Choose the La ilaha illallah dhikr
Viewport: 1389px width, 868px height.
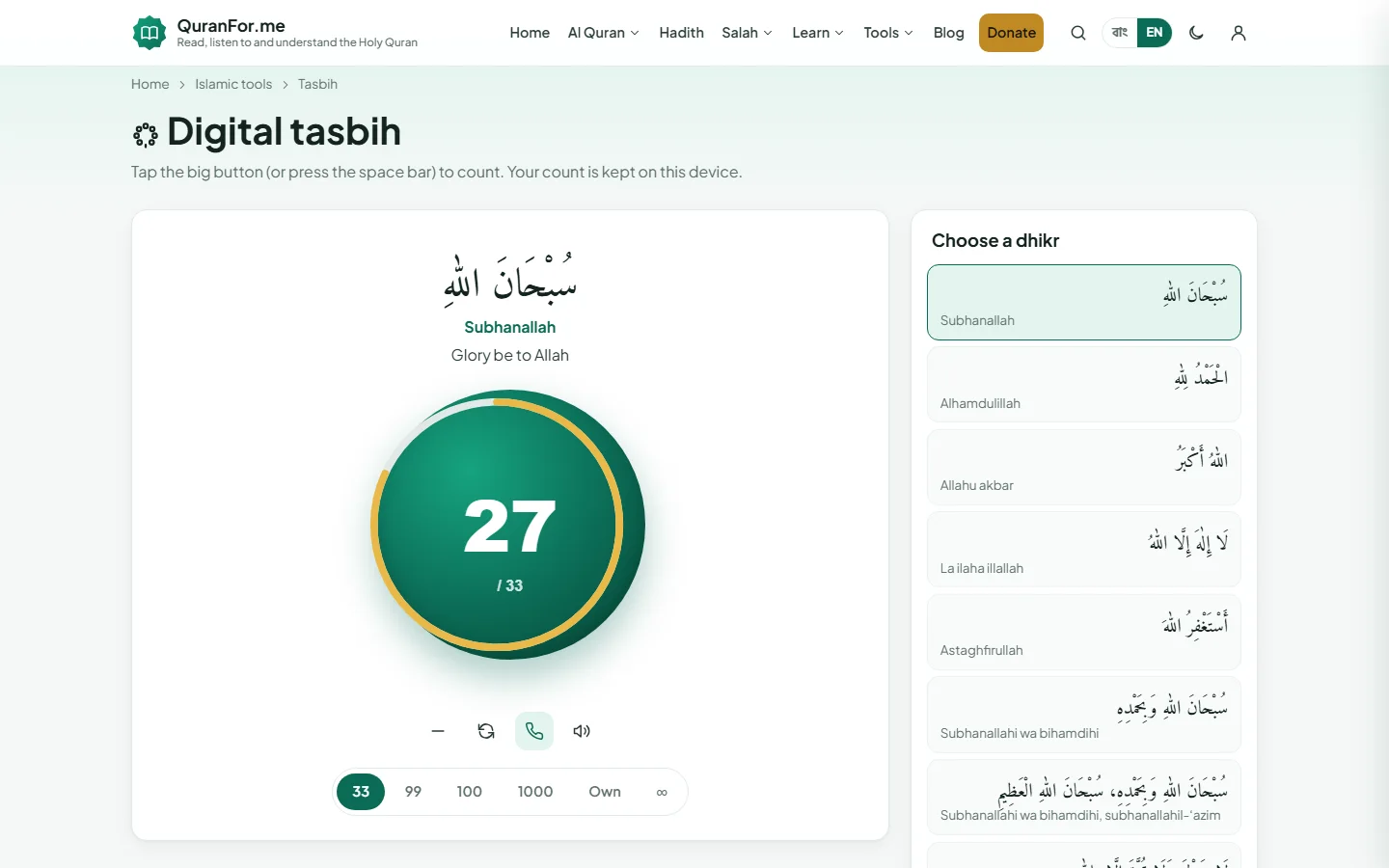click(x=1084, y=550)
